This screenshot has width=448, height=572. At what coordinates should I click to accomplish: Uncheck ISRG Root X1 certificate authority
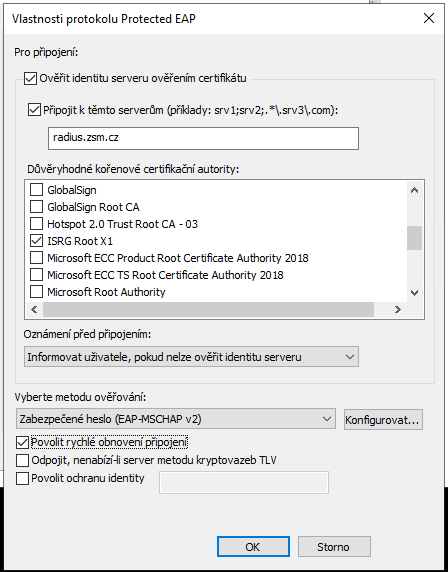point(36,241)
